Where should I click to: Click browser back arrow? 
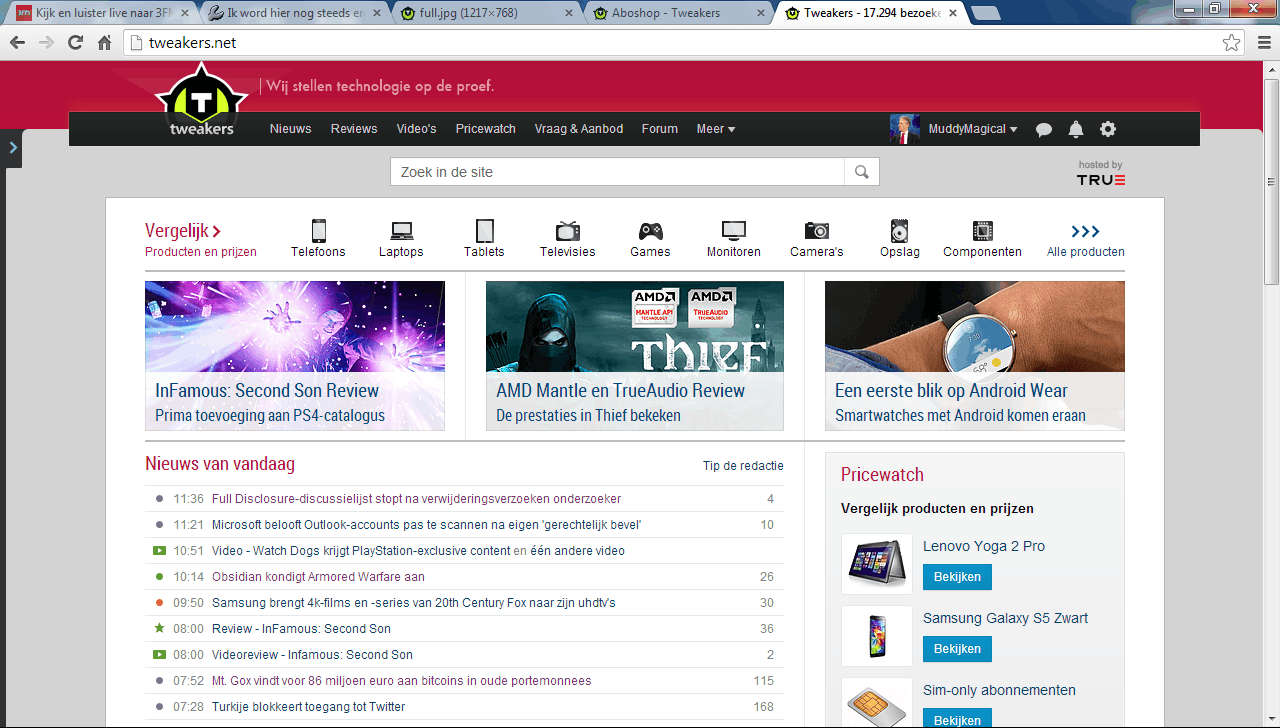click(17, 43)
